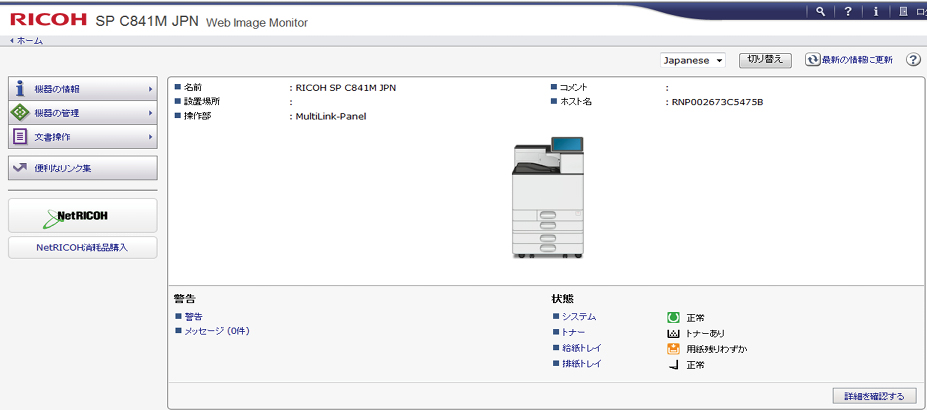Open help via header question mark icon

[847, 12]
